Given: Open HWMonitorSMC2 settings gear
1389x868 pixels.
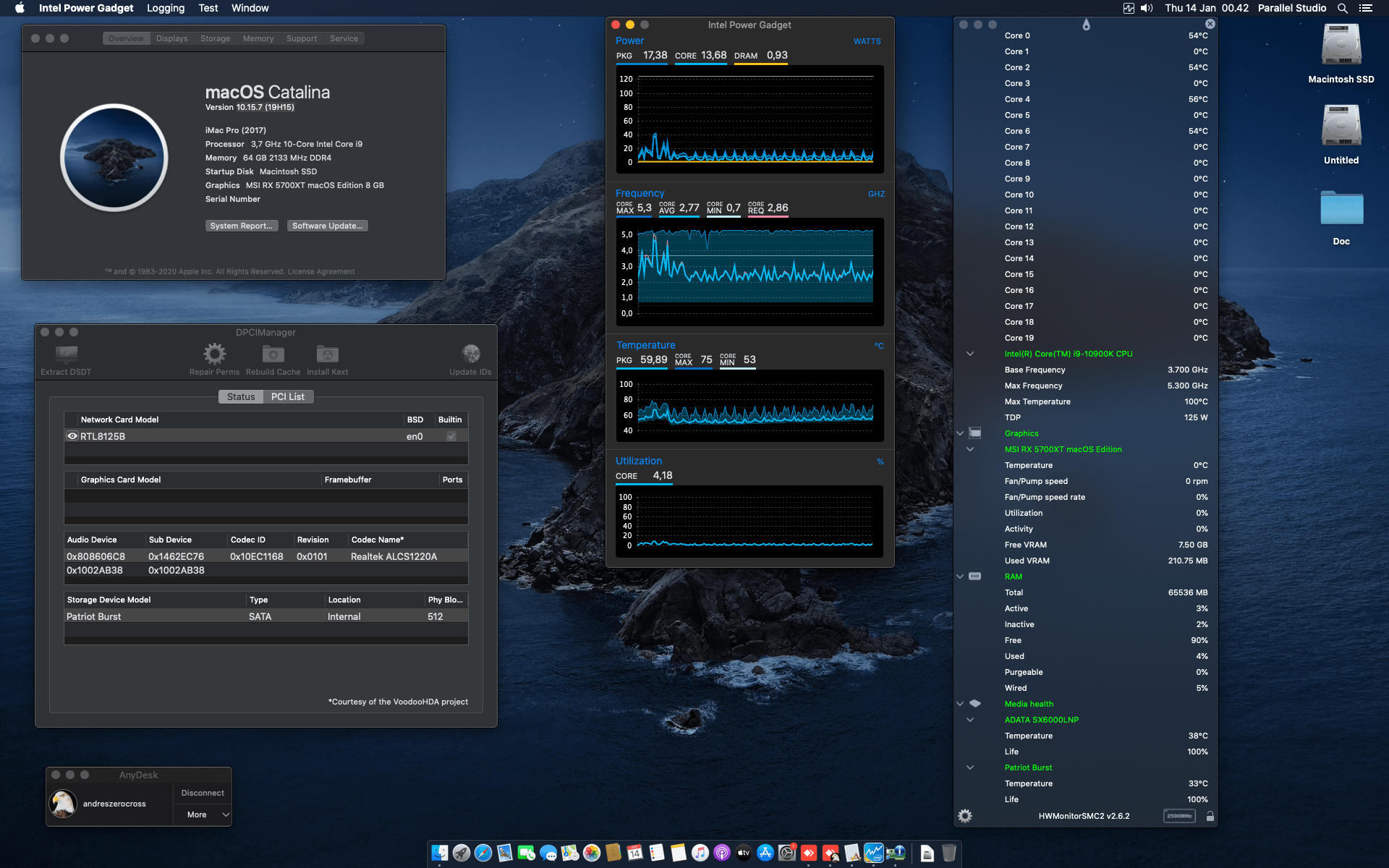Looking at the screenshot, I should 965,816.
